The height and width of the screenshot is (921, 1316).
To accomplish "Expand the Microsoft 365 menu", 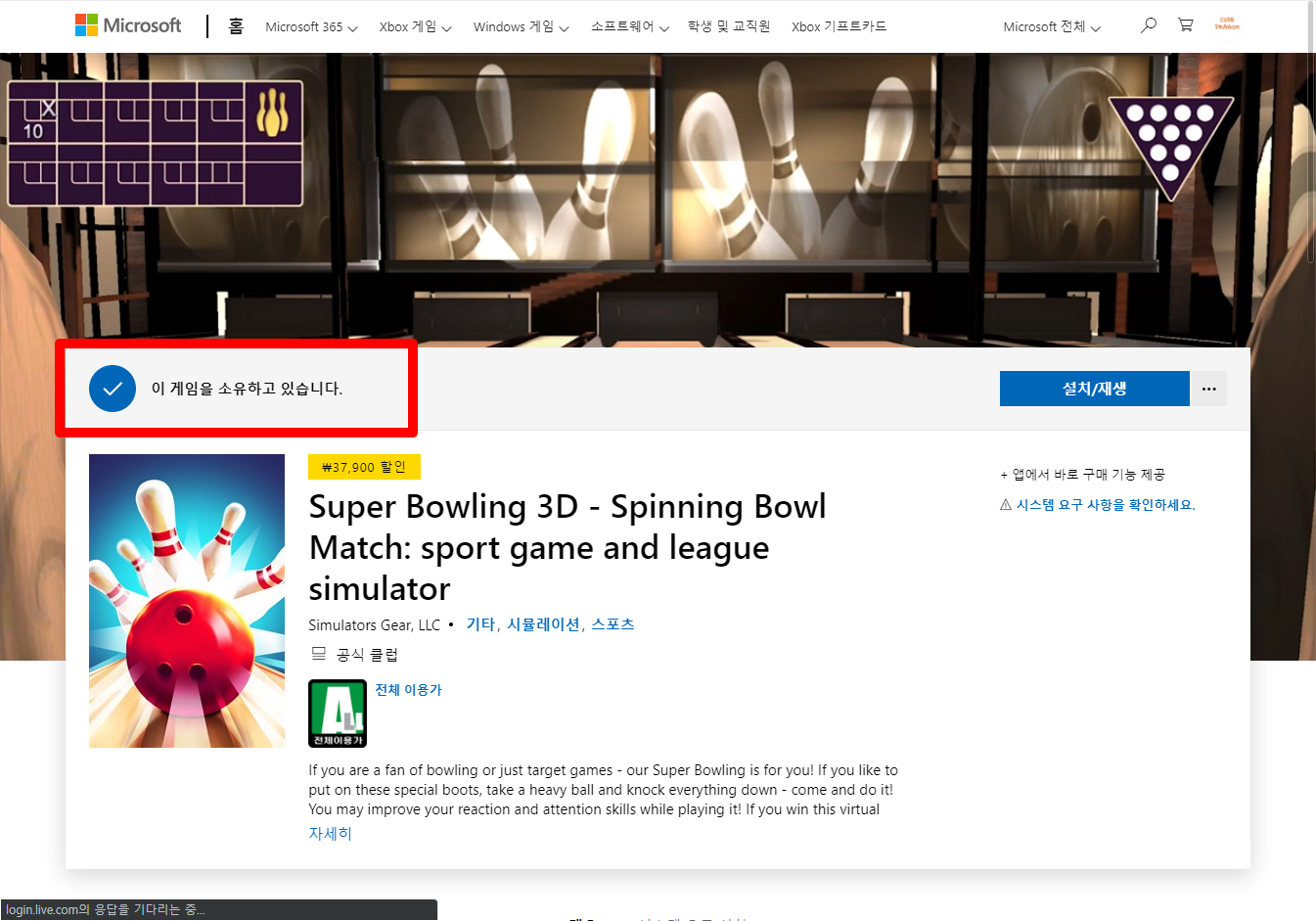I will point(311,27).
